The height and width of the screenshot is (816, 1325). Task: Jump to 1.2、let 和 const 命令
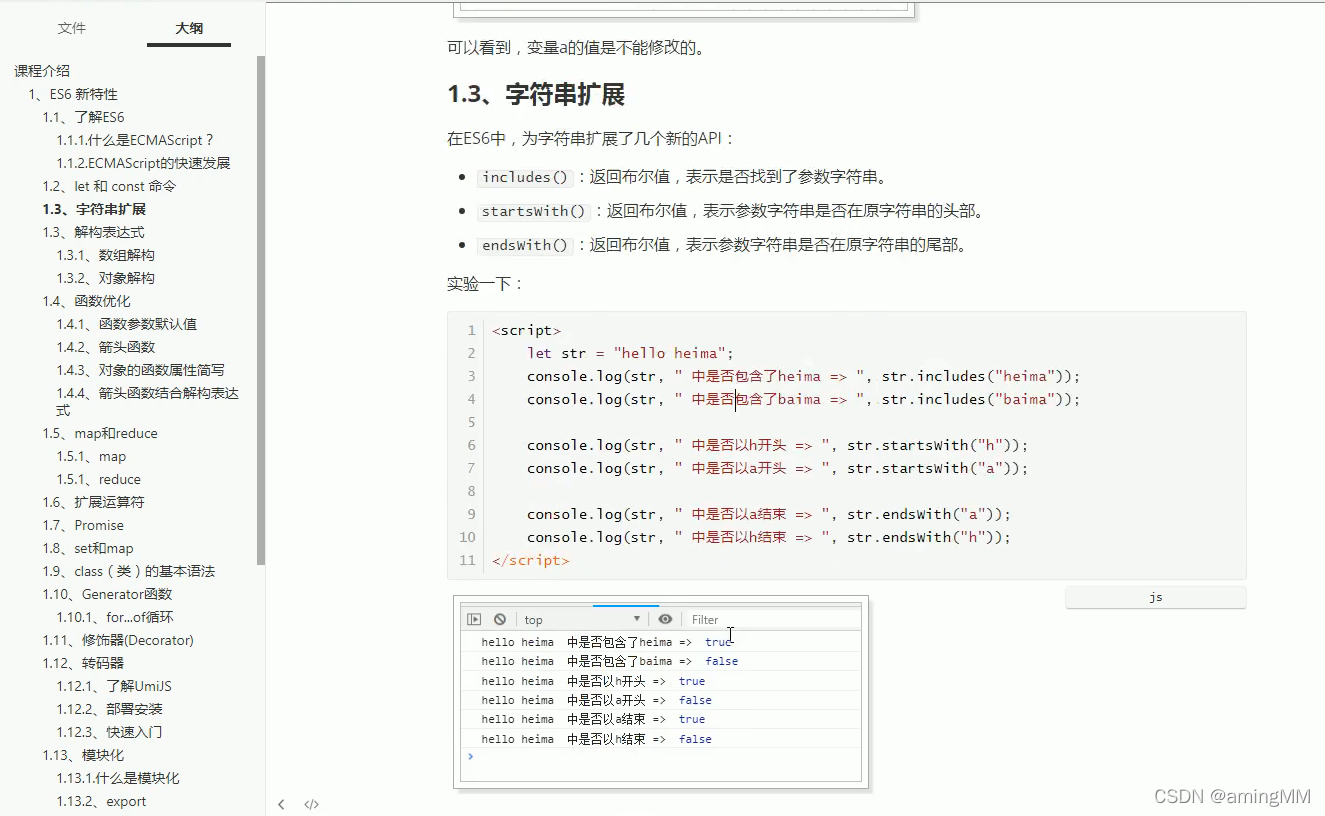[x=110, y=186]
